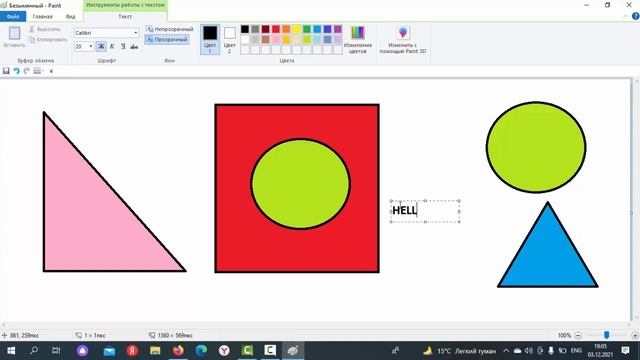Click Изменить с помощью Paint 3D

[402, 40]
